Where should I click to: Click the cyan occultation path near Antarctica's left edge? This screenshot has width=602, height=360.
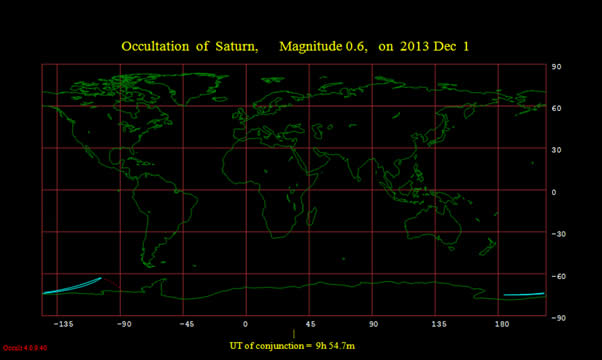72,286
